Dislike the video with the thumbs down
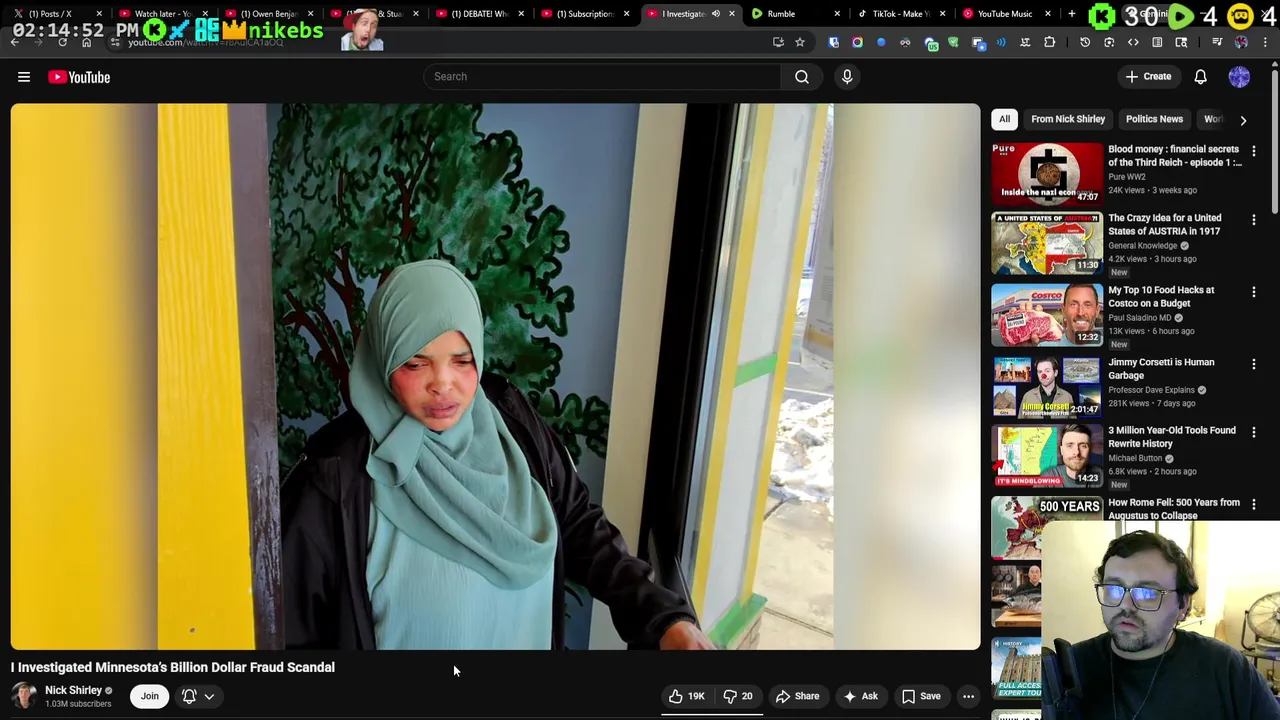This screenshot has height=720, width=1280. point(738,696)
